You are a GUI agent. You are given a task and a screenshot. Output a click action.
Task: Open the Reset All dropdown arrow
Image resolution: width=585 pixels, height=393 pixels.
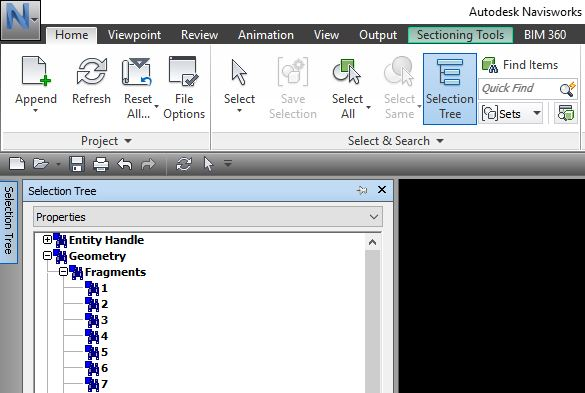click(156, 107)
